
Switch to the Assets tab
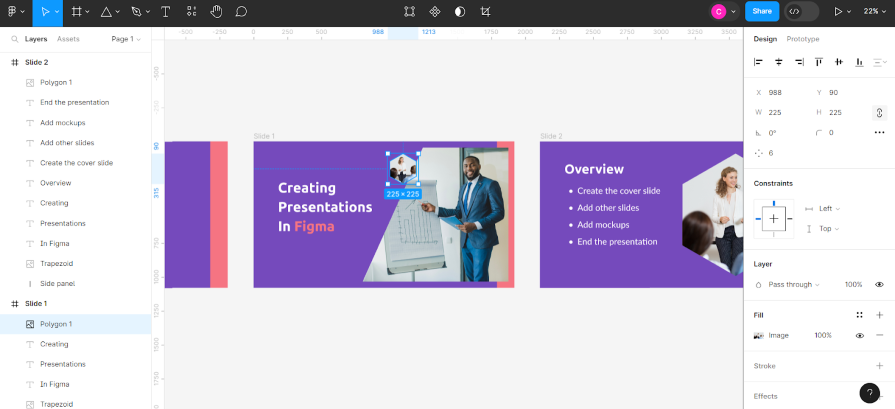(x=68, y=39)
